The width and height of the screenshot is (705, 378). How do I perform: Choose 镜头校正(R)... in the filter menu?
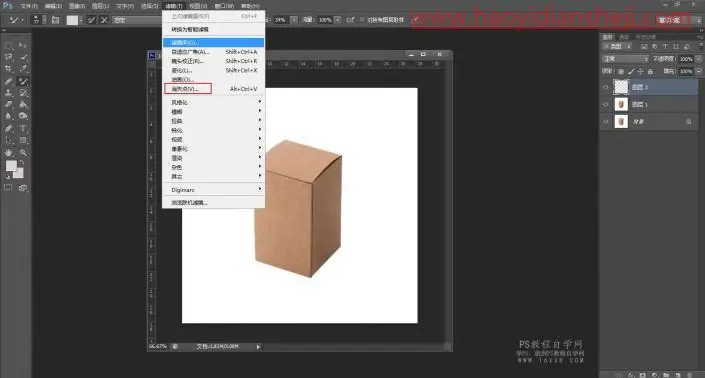coord(214,61)
